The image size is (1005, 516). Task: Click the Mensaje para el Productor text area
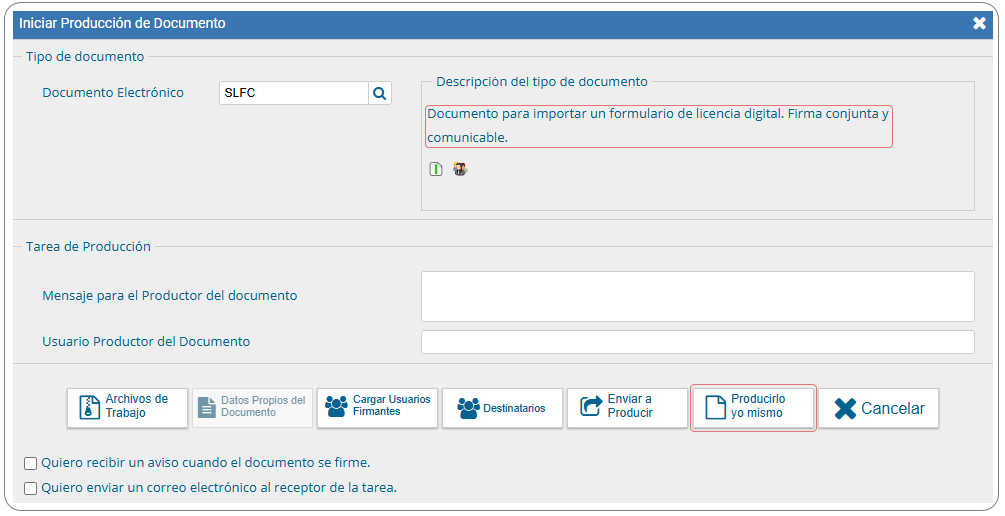(x=697, y=296)
